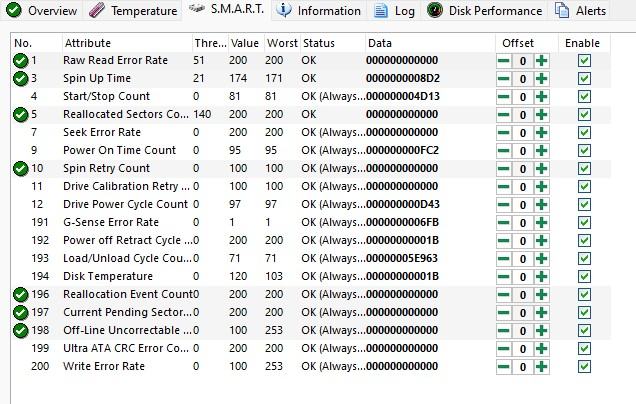Image resolution: width=636 pixels, height=404 pixels.
Task: Sort by the Attribute column header
Action: (x=127, y=43)
